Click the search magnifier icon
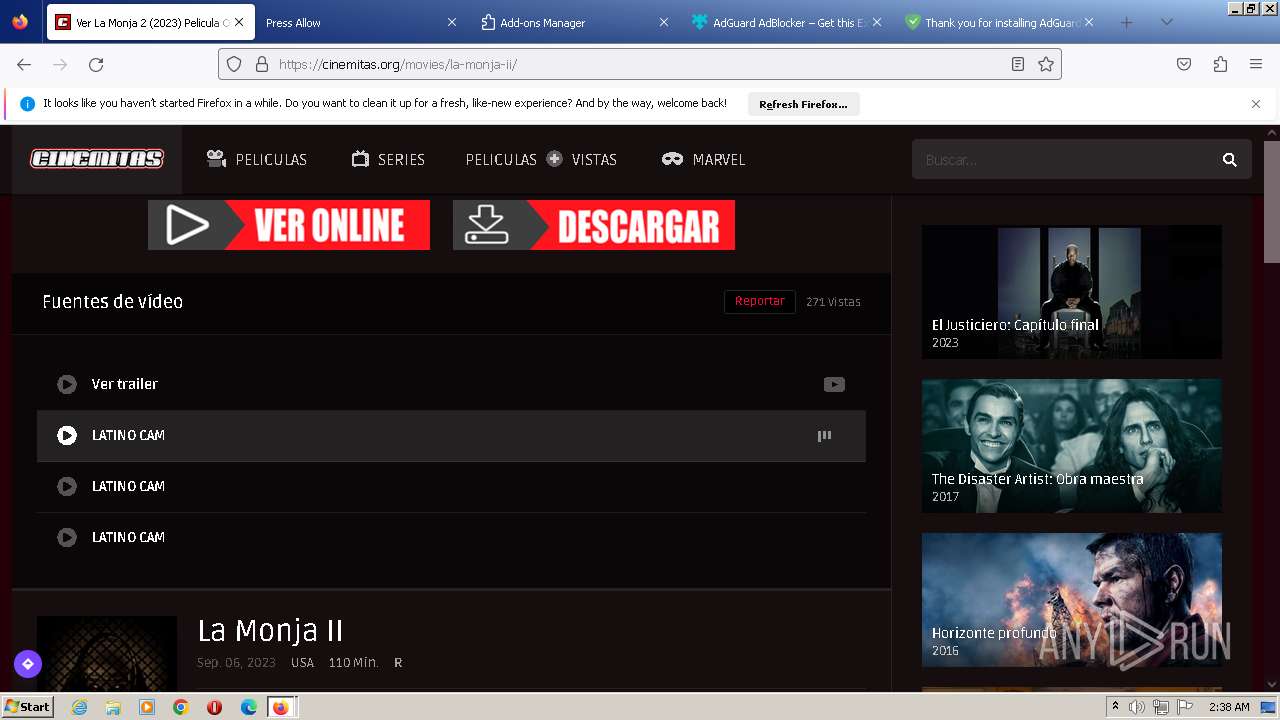 tap(1230, 160)
